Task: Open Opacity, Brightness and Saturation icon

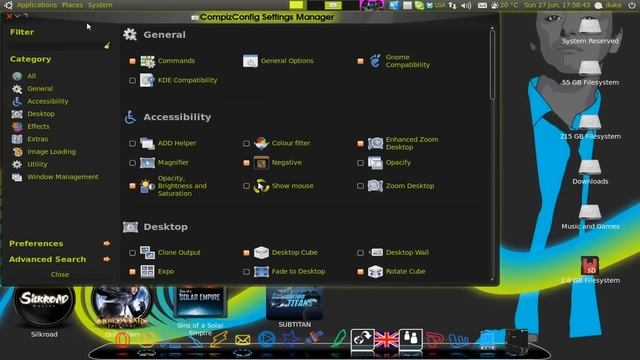Action: click(x=147, y=186)
